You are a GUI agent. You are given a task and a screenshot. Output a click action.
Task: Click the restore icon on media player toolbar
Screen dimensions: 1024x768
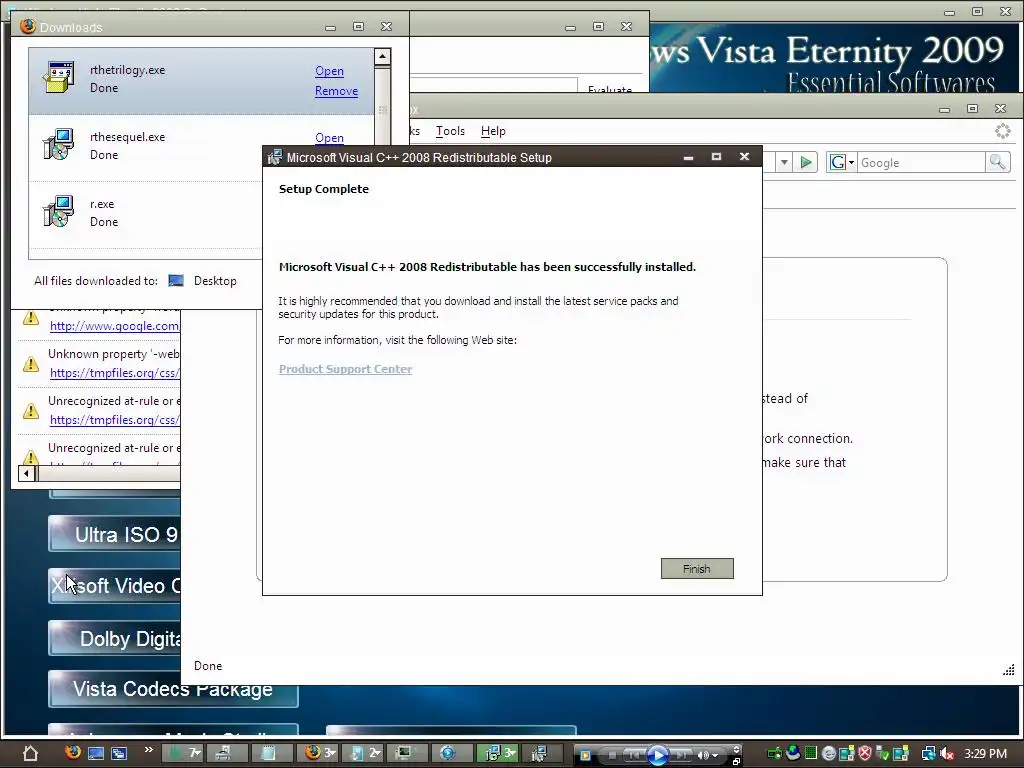click(736, 761)
